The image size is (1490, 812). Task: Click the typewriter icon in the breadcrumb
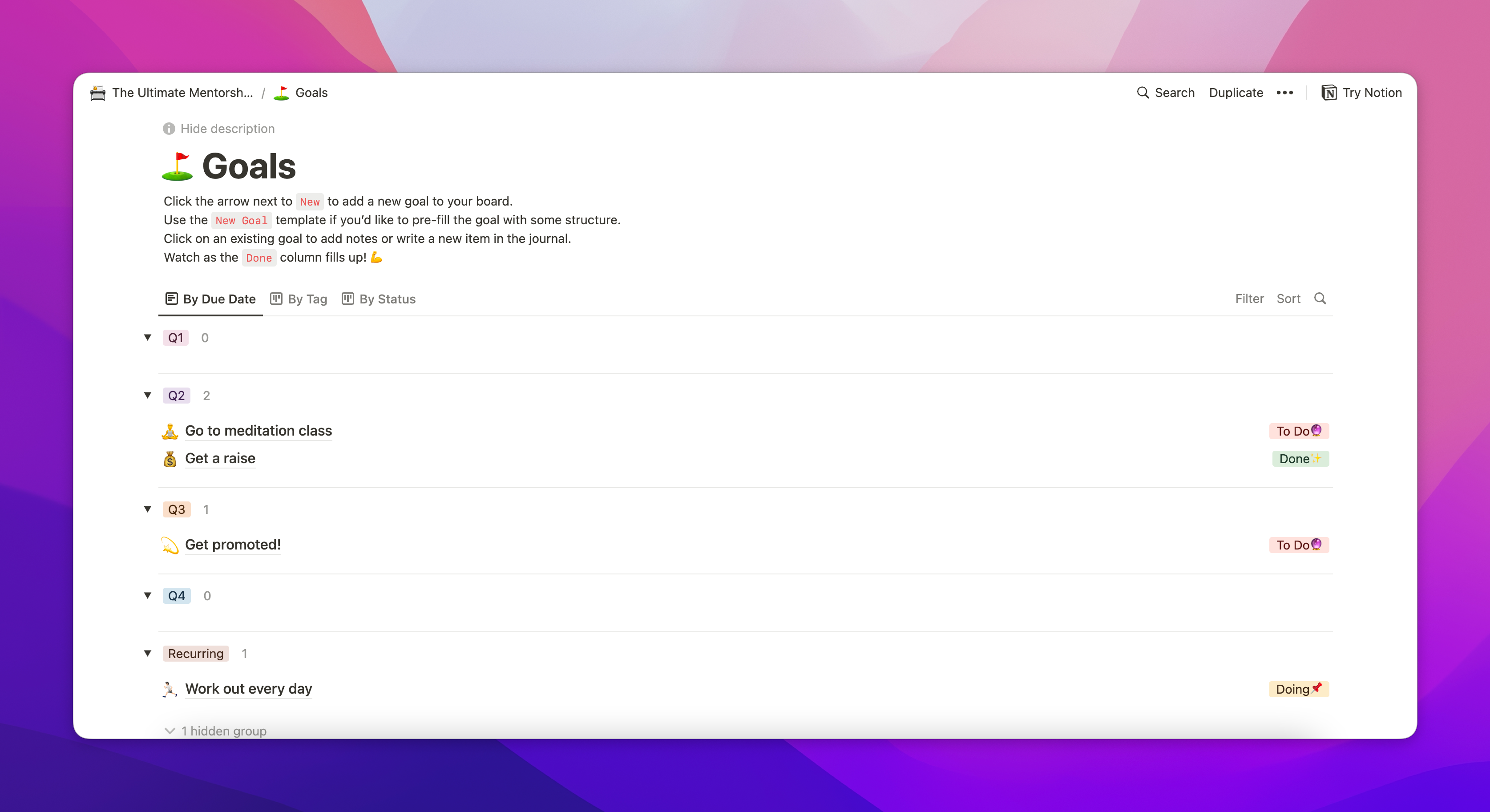[98, 93]
